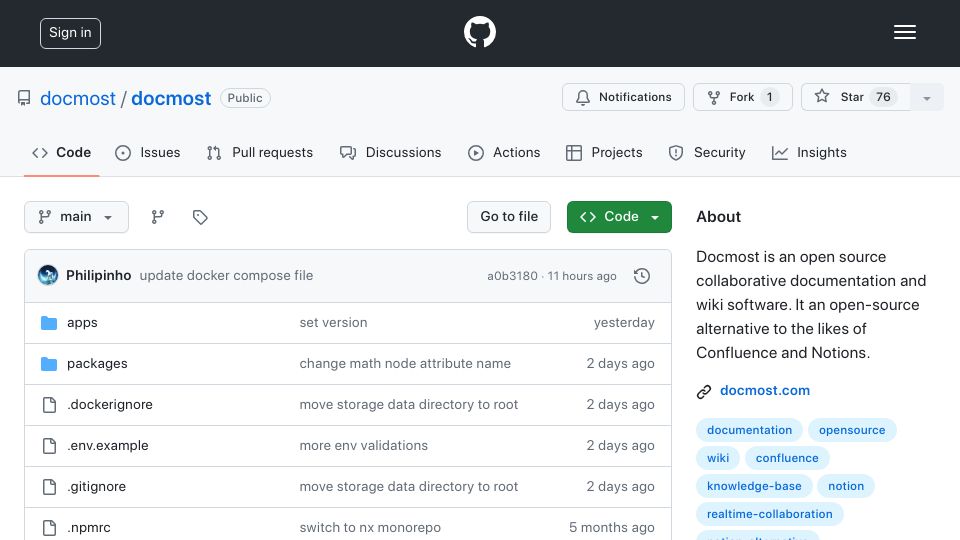
Task: Select the confluence topic tag
Action: pyautogui.click(x=787, y=459)
